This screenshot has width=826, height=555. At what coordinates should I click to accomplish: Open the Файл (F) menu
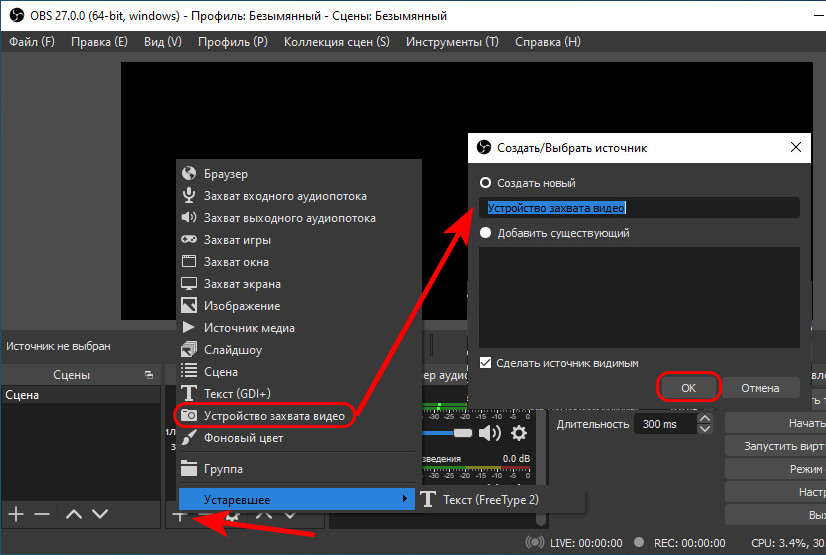point(32,42)
